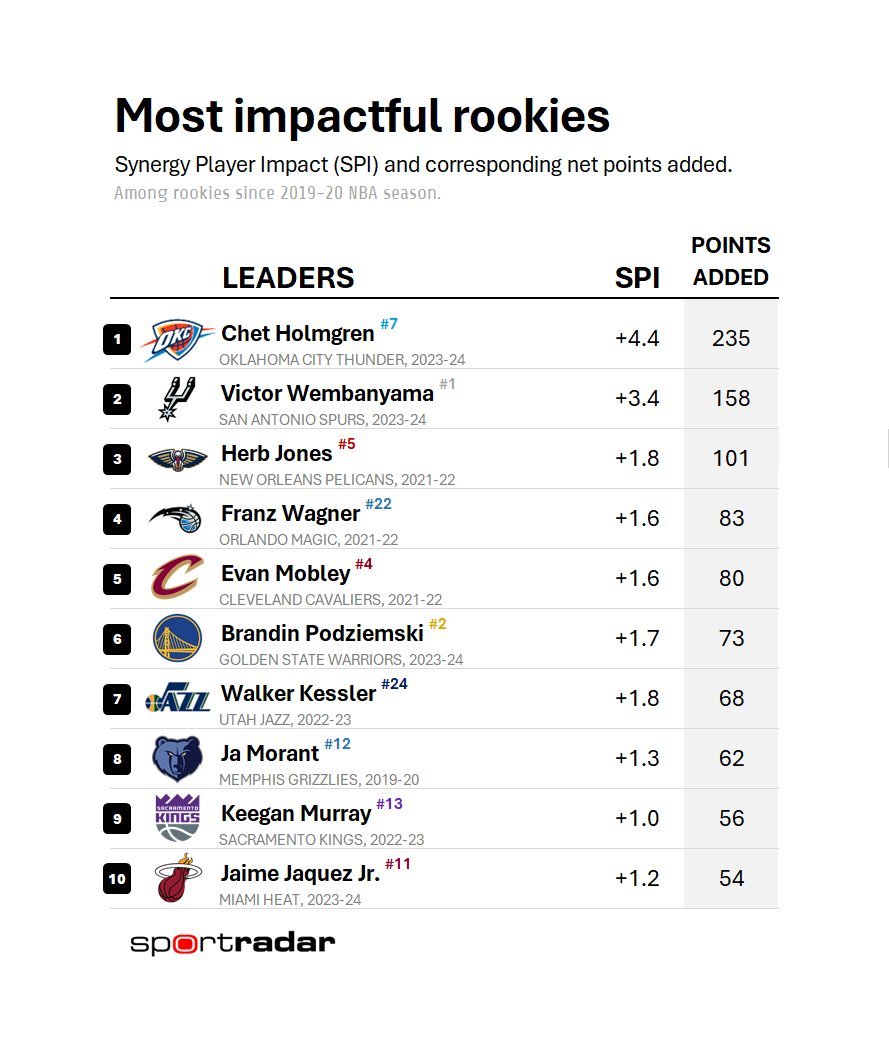The height and width of the screenshot is (1055, 889).
Task: Click the Miami Heat logo
Action: 177,878
